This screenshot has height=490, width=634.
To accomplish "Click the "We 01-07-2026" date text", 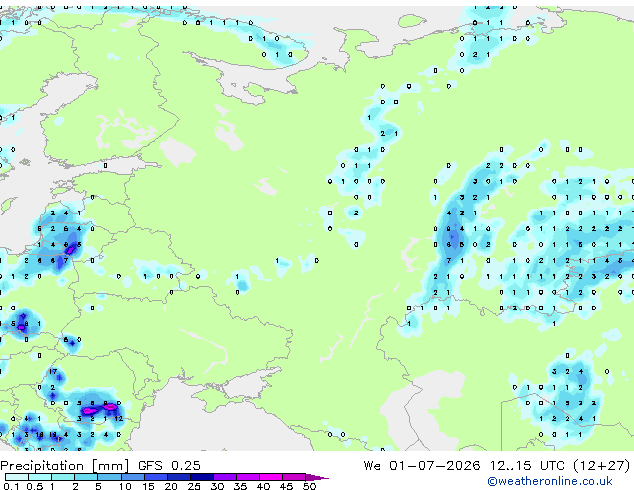I will pos(422,466).
